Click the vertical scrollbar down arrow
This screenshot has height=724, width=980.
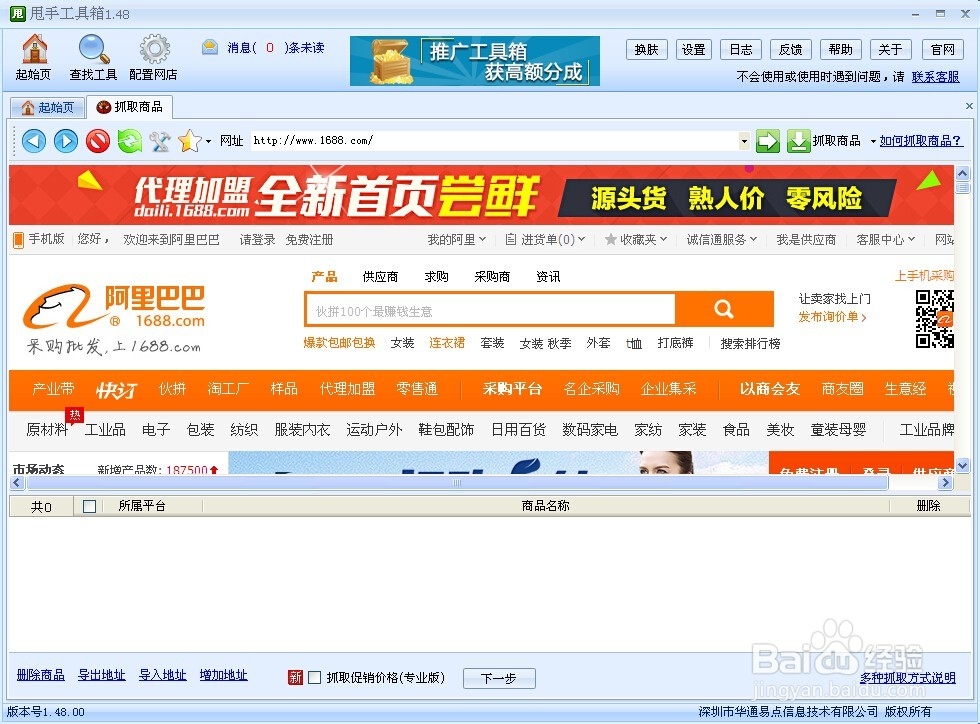pyautogui.click(x=962, y=465)
